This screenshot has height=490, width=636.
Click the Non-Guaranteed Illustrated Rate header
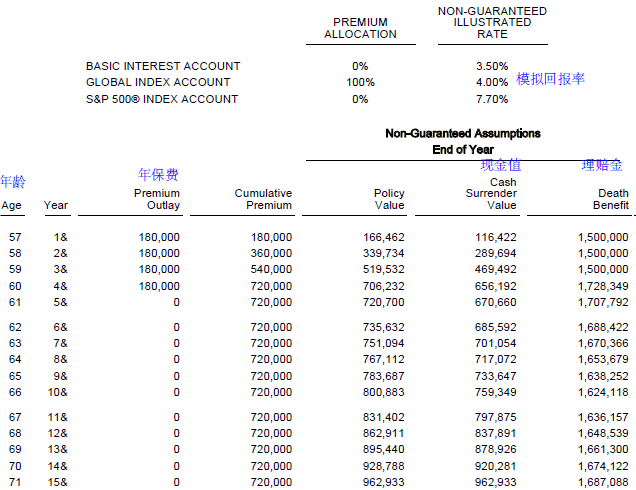pyautogui.click(x=492, y=22)
